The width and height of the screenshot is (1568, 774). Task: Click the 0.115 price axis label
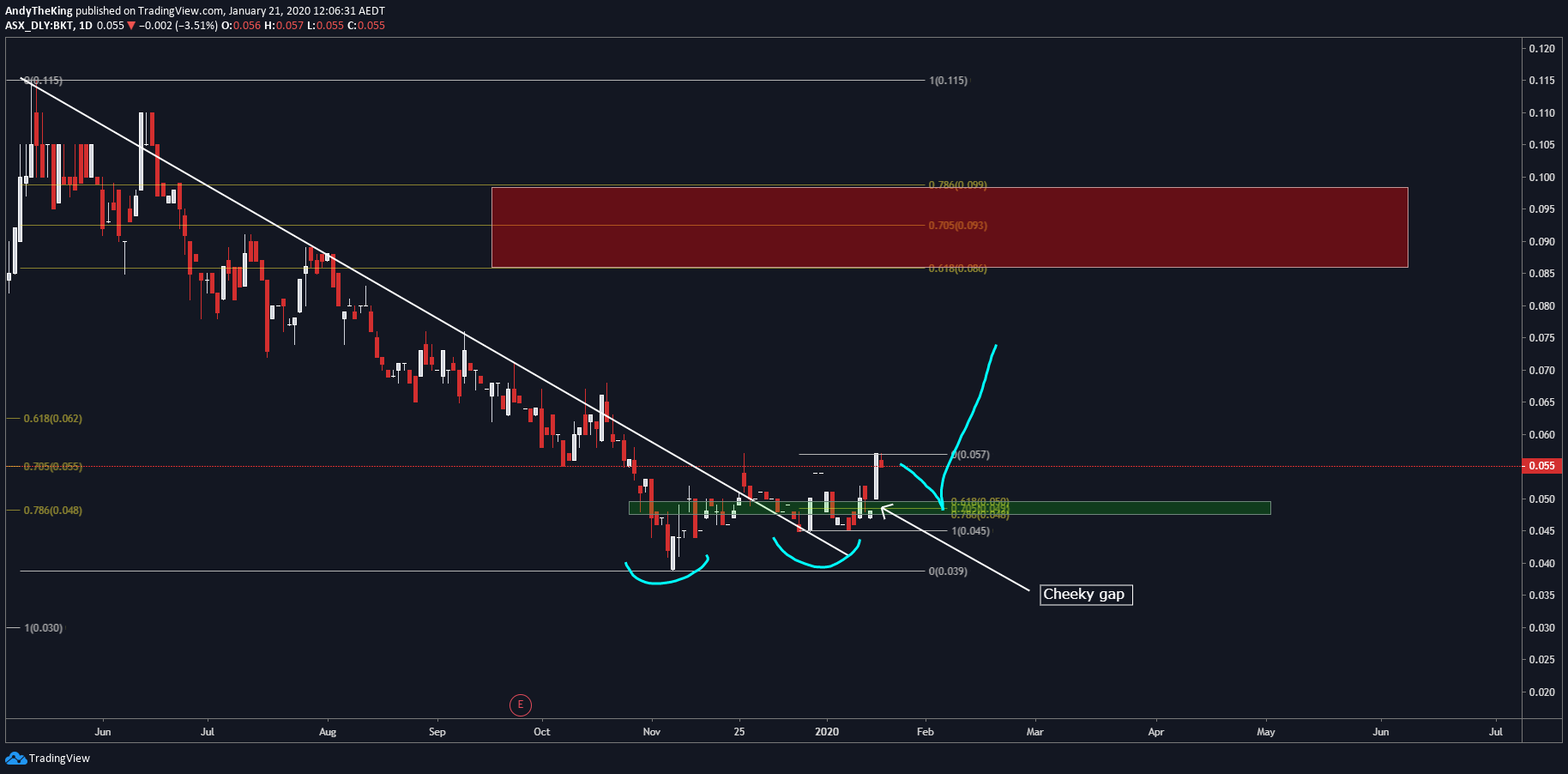click(1541, 81)
